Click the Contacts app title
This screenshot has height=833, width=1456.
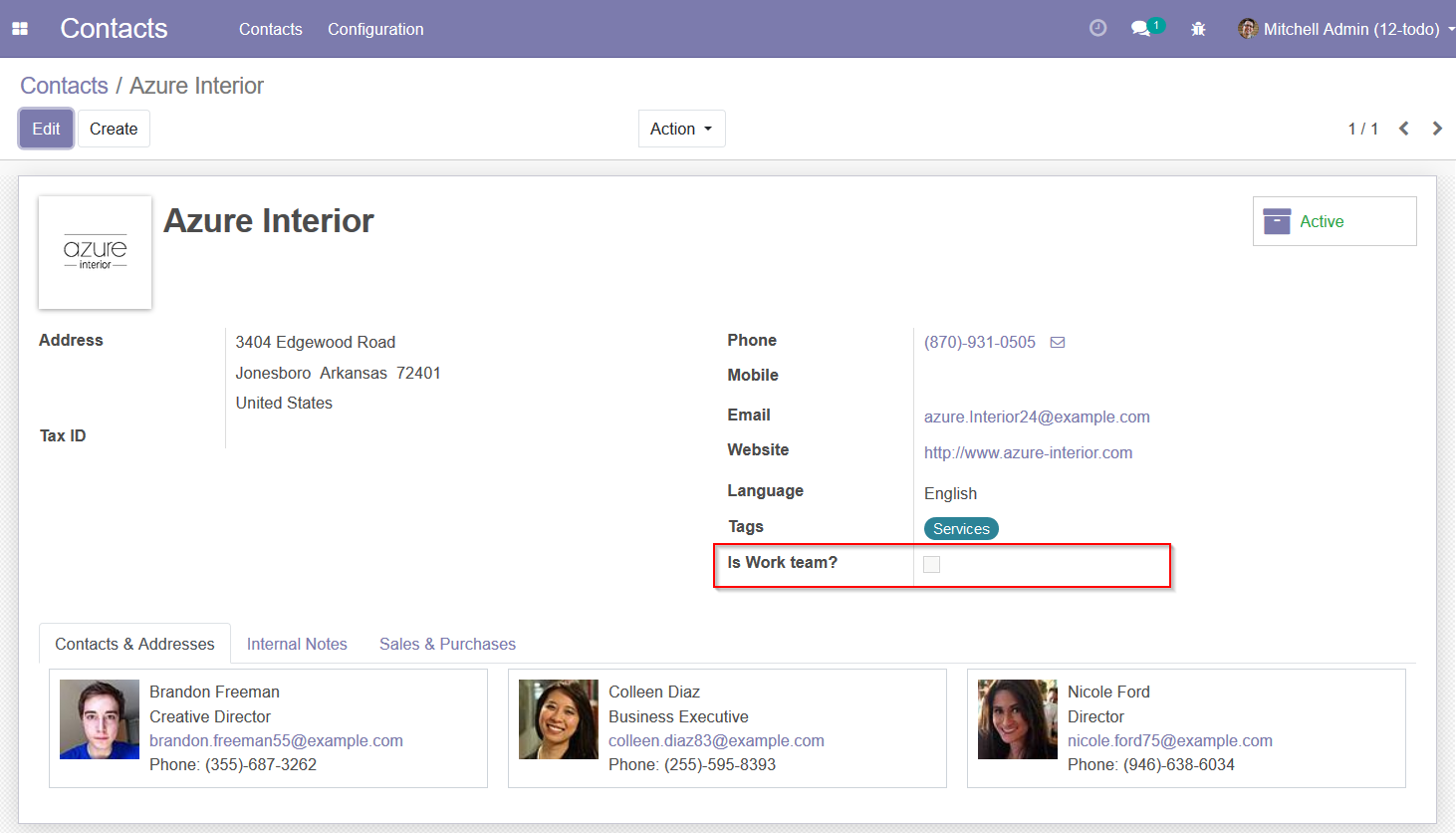point(114,29)
